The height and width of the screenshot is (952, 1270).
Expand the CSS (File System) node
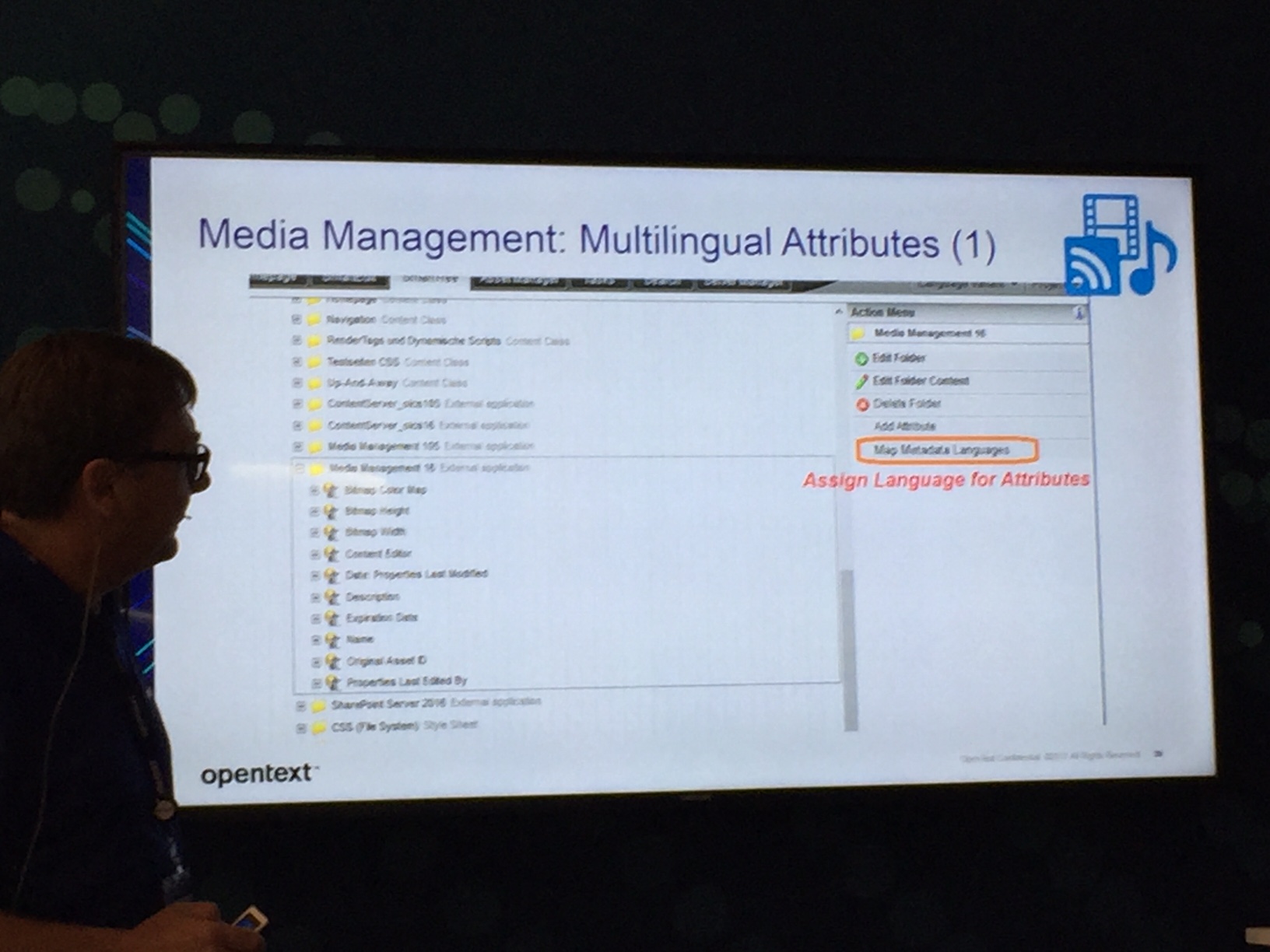coord(300,728)
